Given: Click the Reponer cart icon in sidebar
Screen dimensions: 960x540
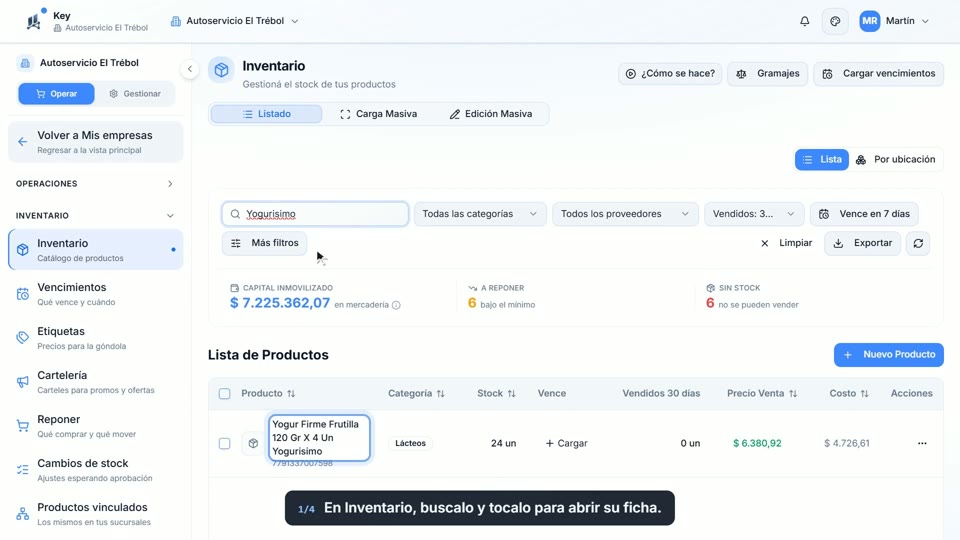Looking at the screenshot, I should [23, 426].
